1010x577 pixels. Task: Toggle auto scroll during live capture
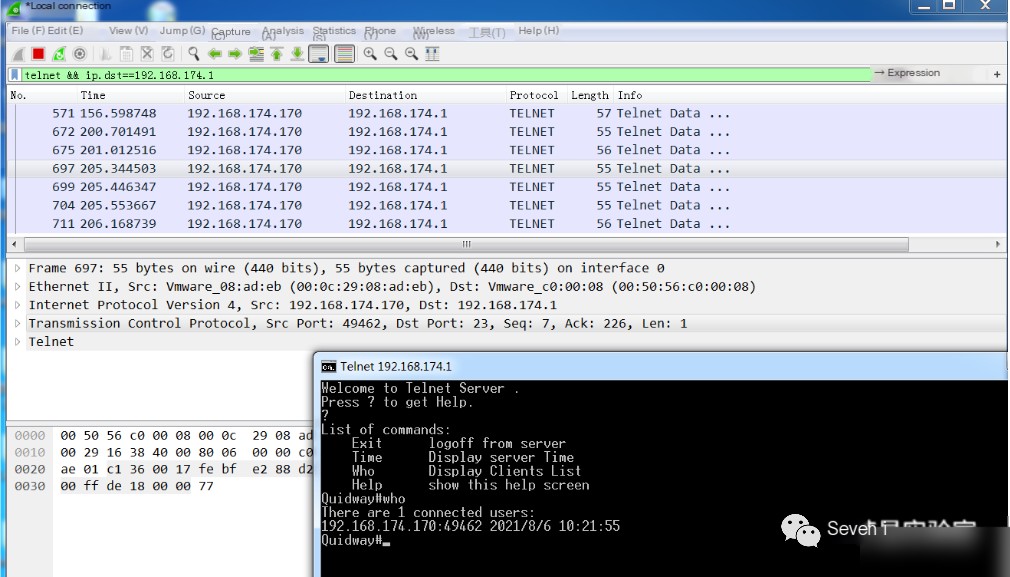point(319,54)
